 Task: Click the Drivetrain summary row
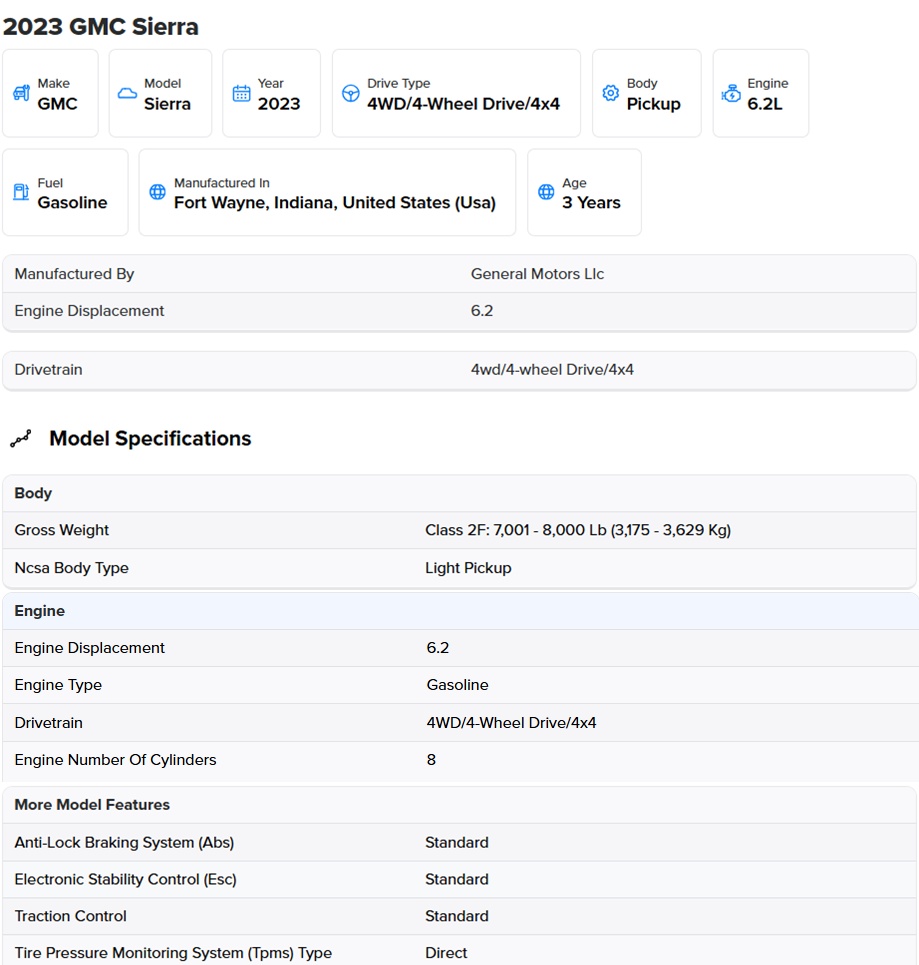click(x=459, y=370)
